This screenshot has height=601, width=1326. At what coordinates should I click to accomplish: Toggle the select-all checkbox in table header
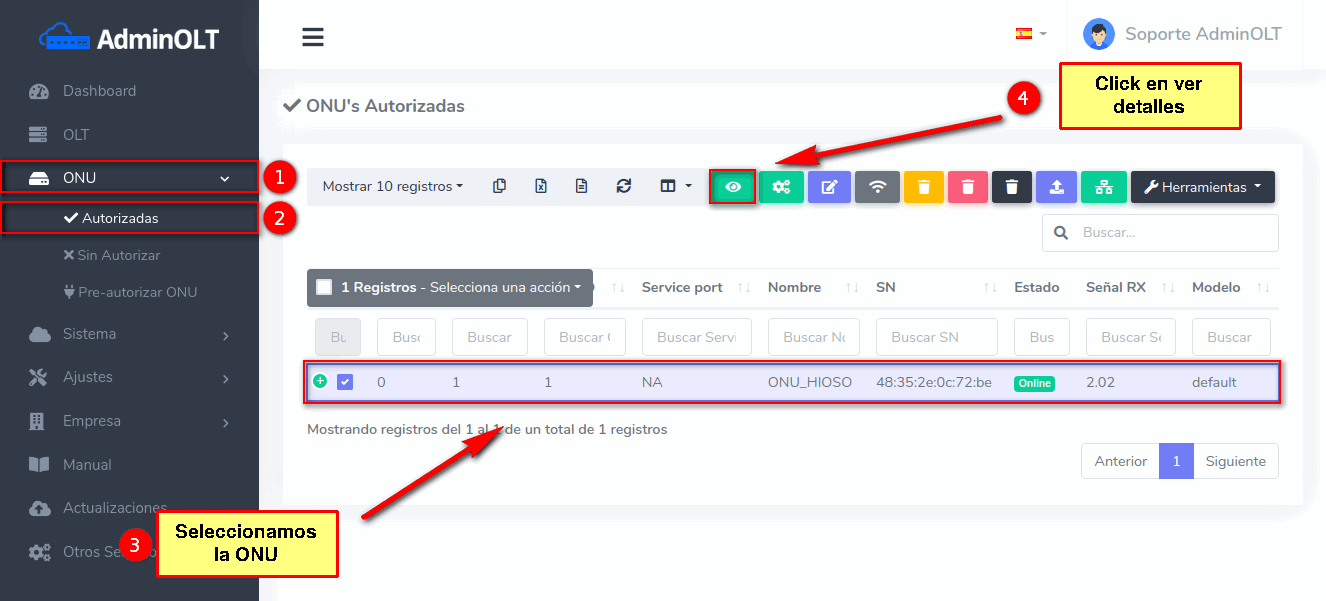pos(324,287)
